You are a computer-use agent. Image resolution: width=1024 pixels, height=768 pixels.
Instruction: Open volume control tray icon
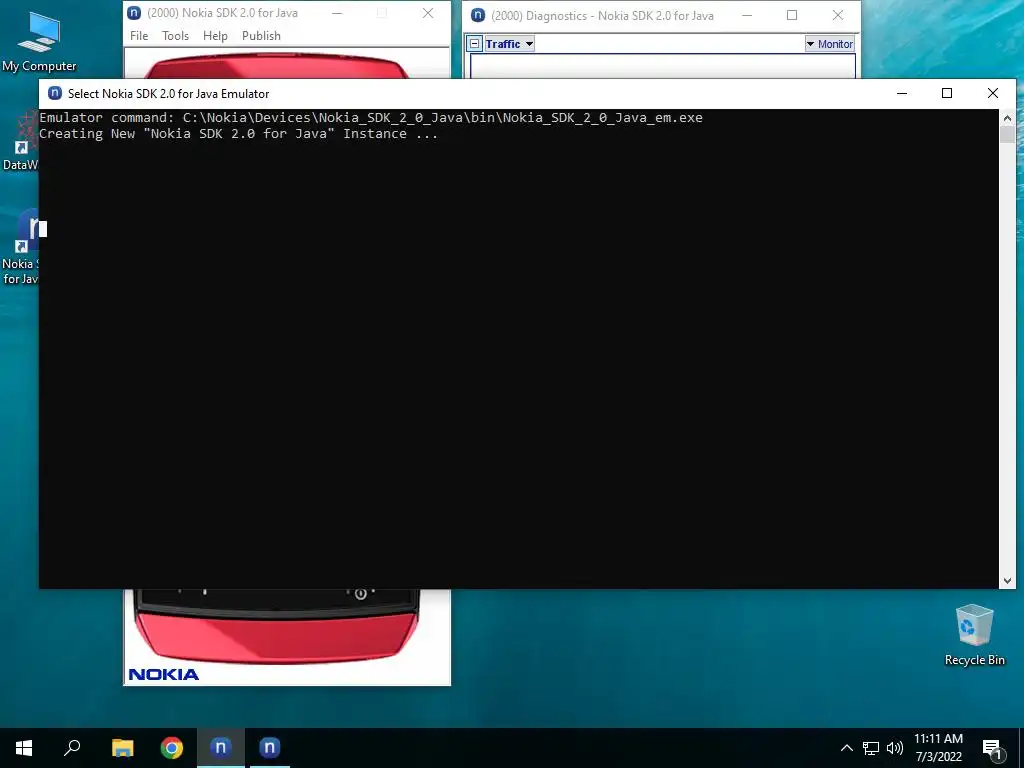click(895, 748)
